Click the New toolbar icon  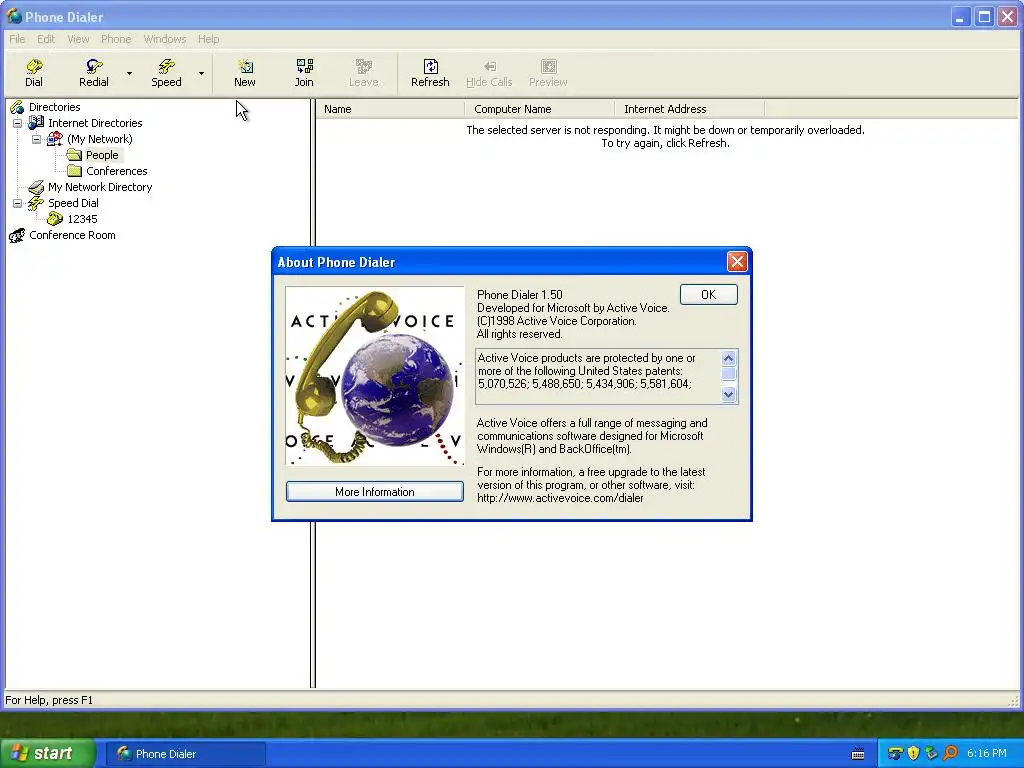[x=245, y=66]
